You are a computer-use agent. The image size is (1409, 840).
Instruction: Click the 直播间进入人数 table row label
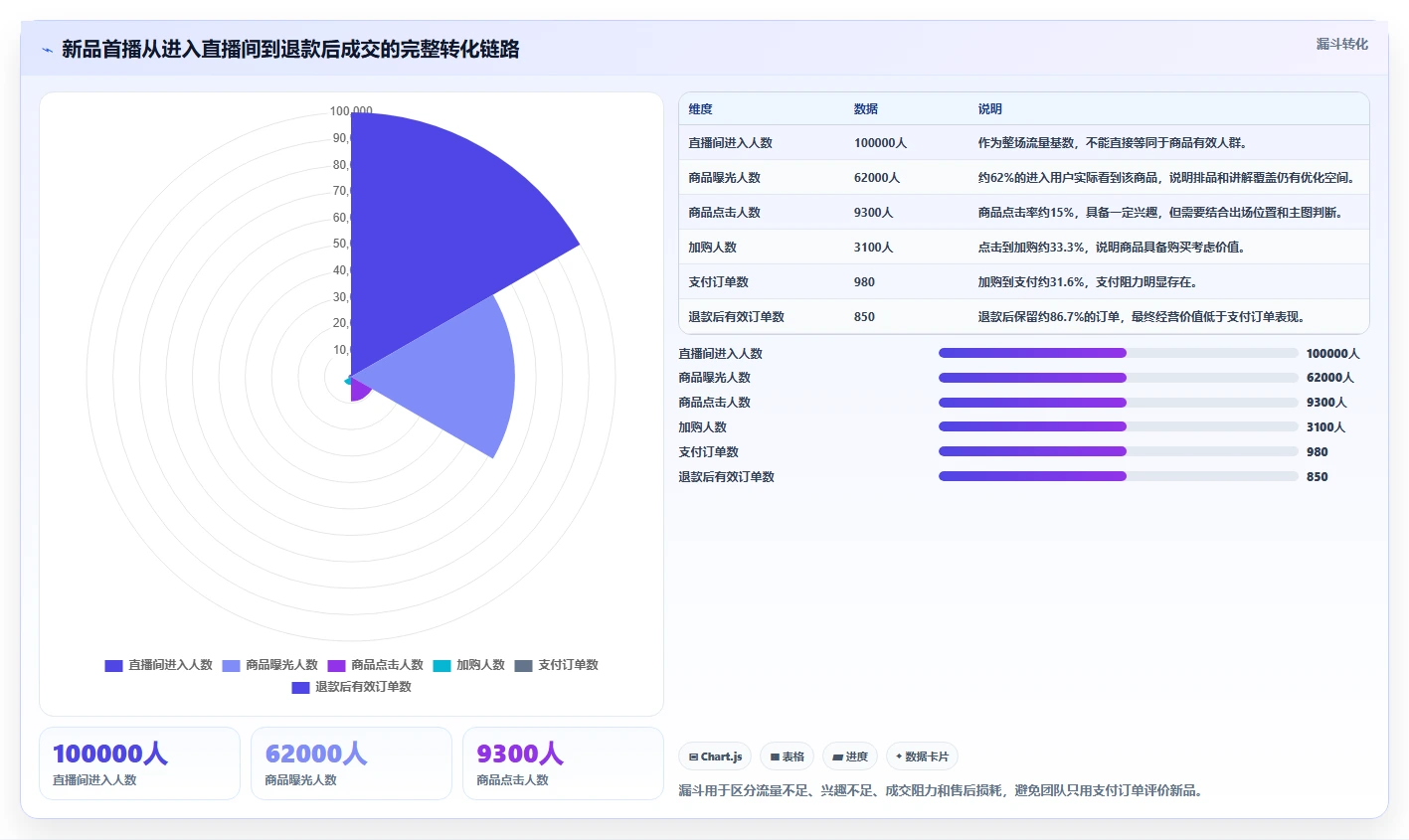tap(730, 143)
